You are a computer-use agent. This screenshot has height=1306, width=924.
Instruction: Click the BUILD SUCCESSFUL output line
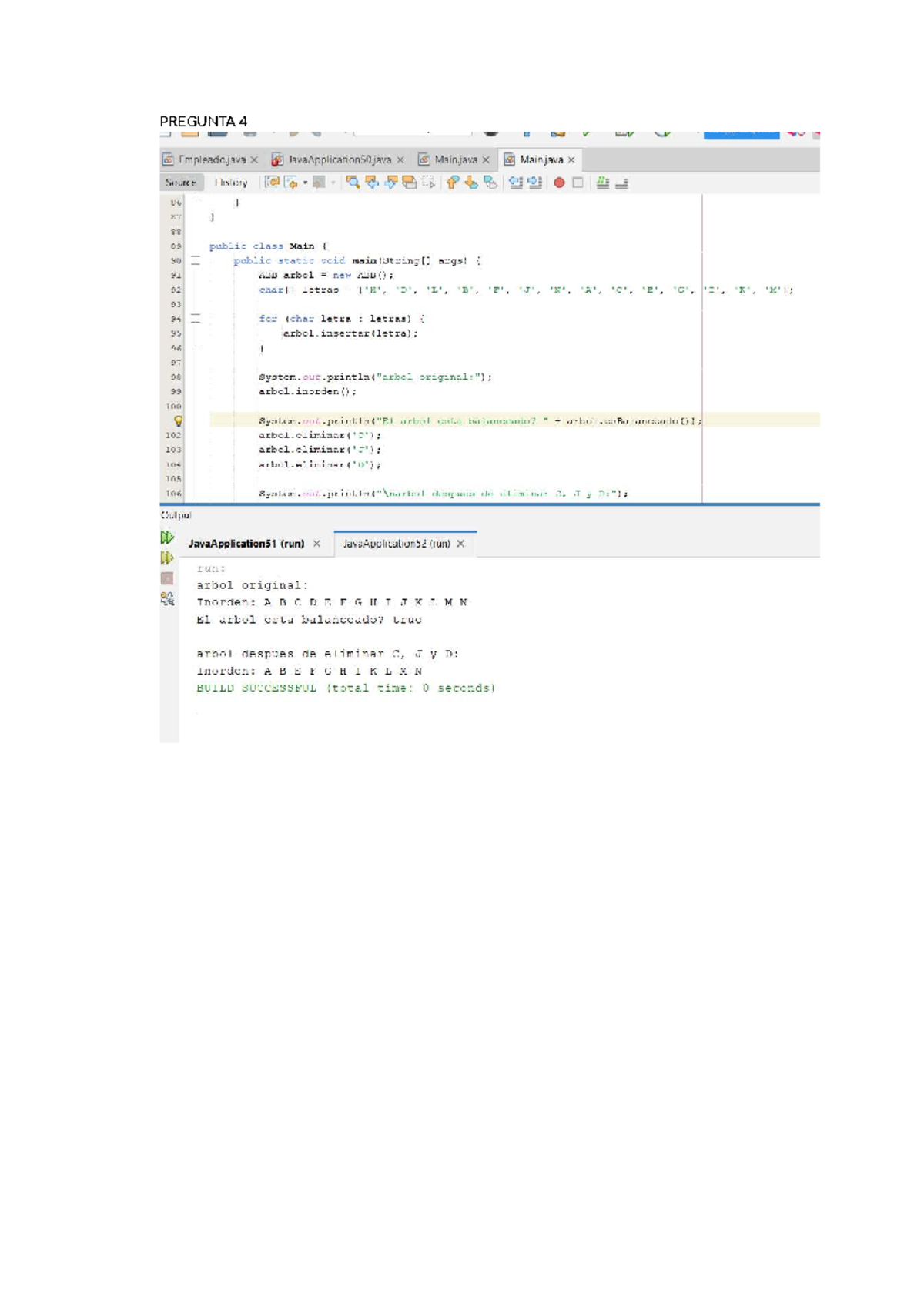click(x=346, y=688)
